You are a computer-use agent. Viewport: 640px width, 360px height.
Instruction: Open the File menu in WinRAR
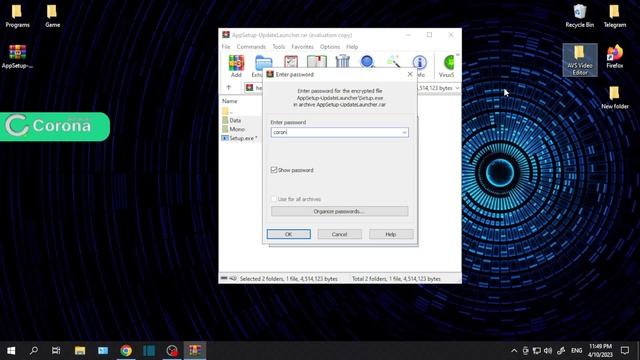(226, 47)
